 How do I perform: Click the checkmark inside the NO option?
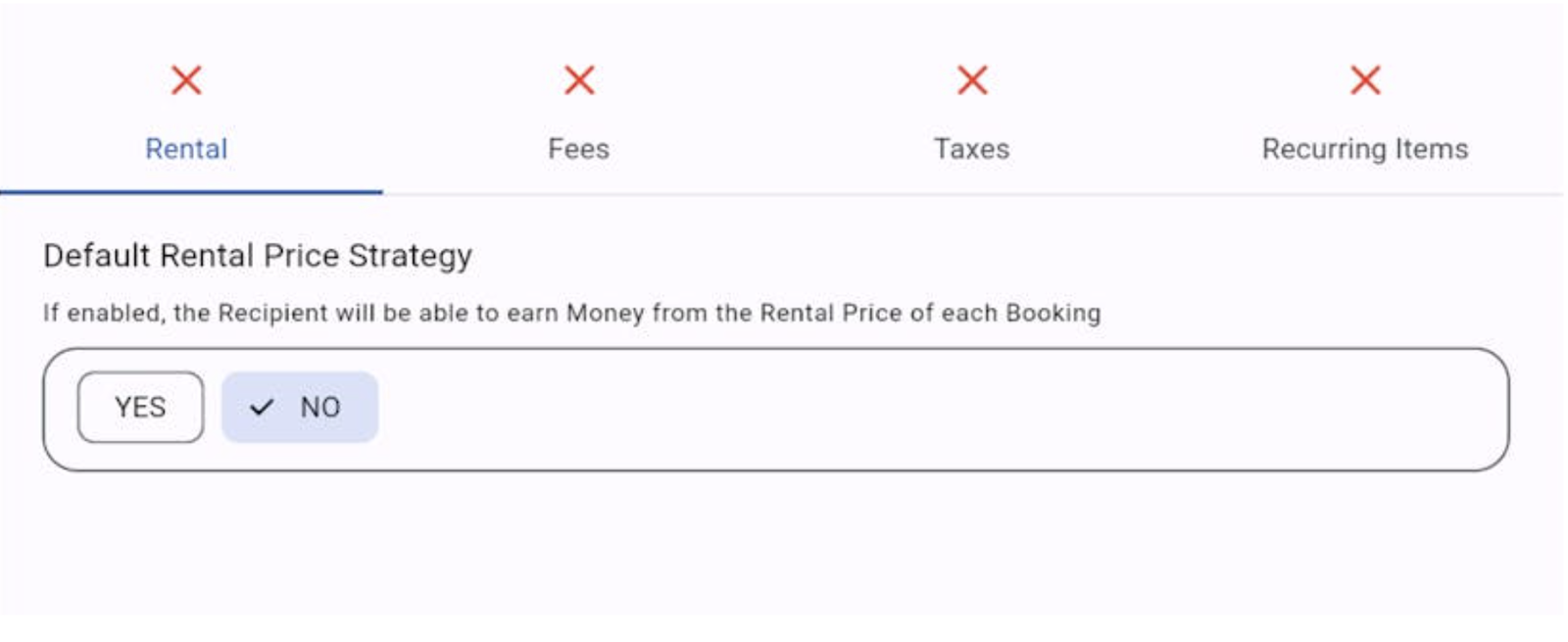click(263, 407)
